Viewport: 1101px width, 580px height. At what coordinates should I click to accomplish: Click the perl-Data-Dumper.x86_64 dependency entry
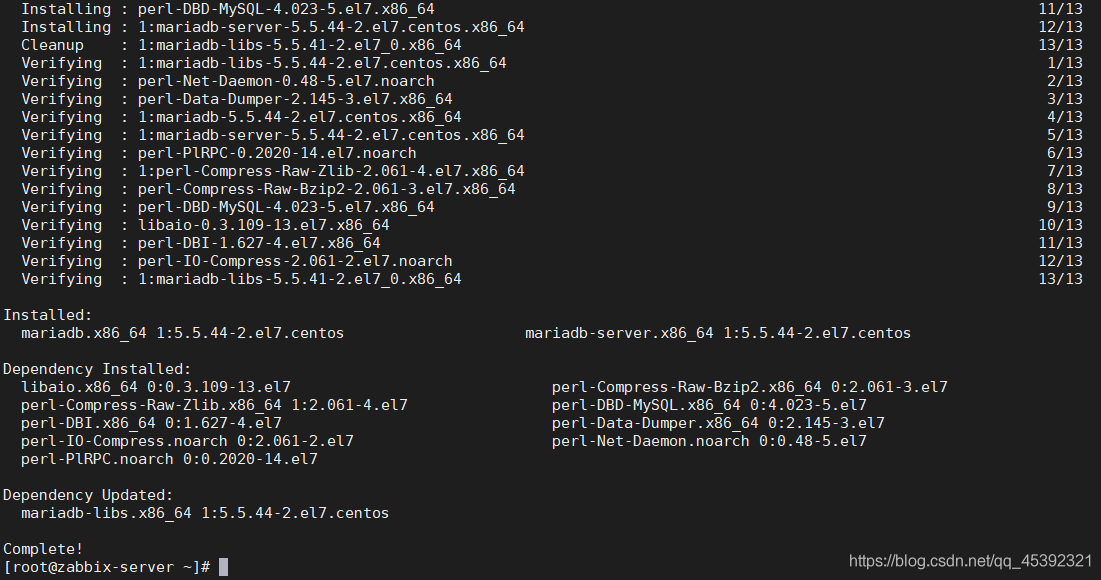pos(718,423)
